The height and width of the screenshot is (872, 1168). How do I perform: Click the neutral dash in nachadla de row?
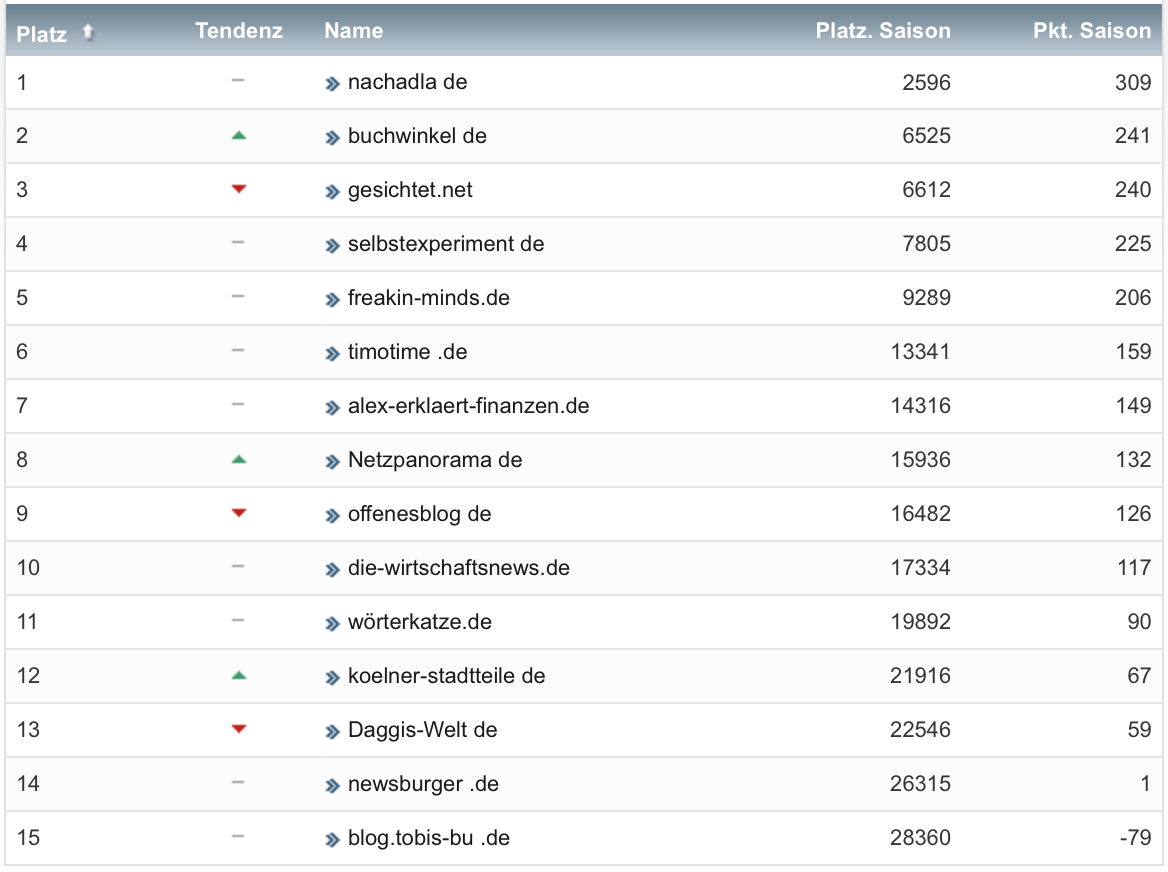coord(238,80)
